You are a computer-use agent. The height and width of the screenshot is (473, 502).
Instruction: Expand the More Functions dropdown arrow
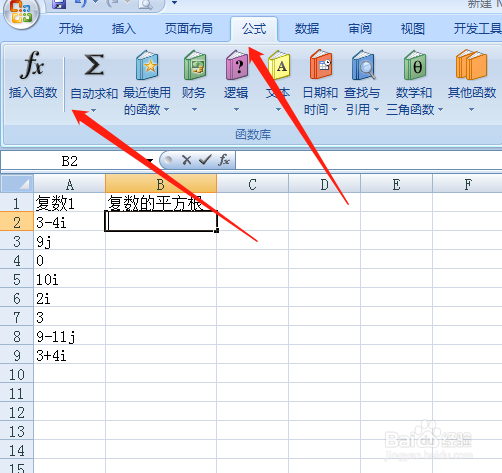coord(471,109)
